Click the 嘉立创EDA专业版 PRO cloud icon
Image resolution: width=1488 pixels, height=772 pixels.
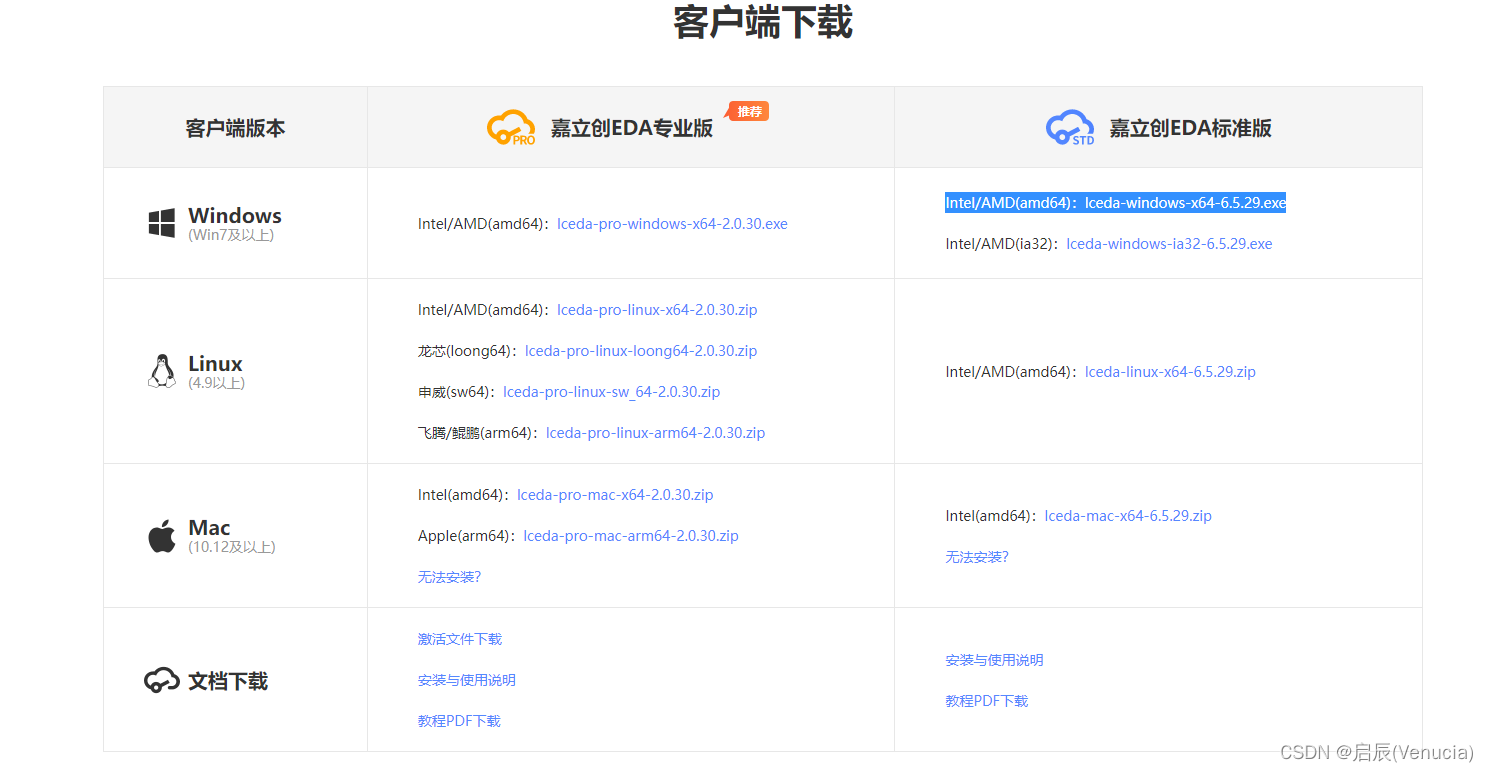point(511,127)
